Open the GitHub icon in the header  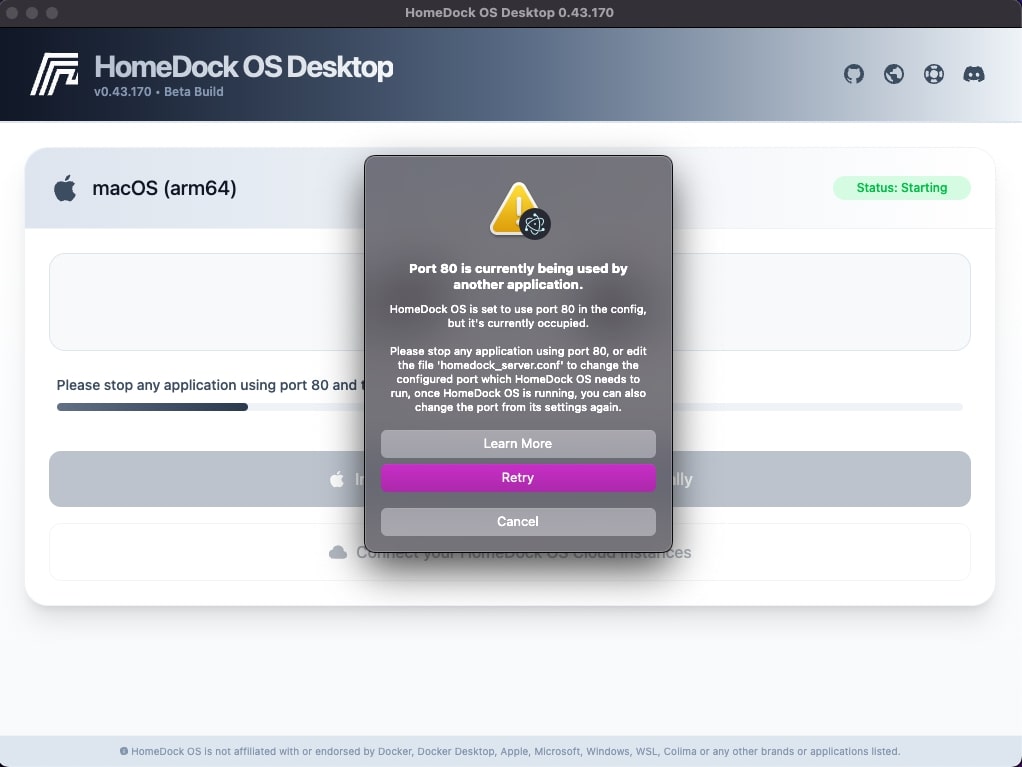853,74
